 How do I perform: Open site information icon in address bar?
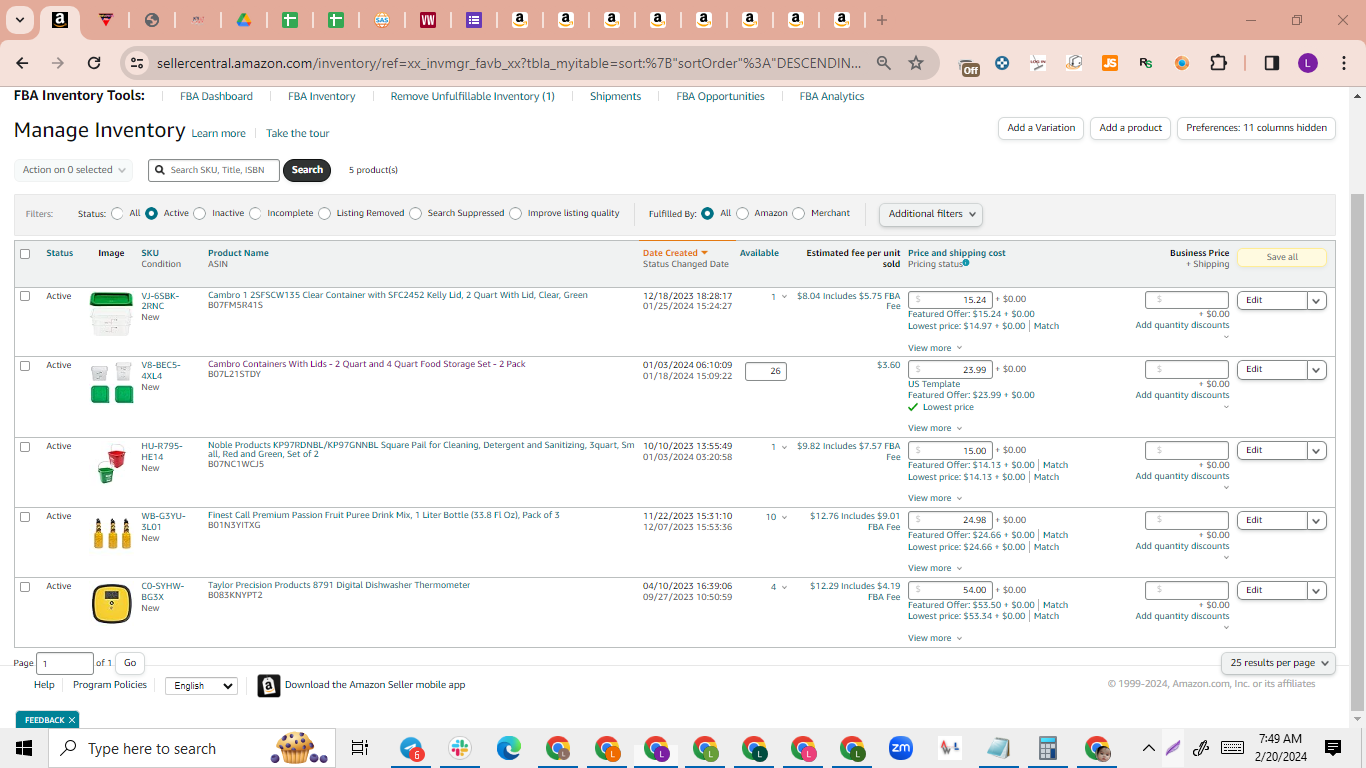point(138,63)
